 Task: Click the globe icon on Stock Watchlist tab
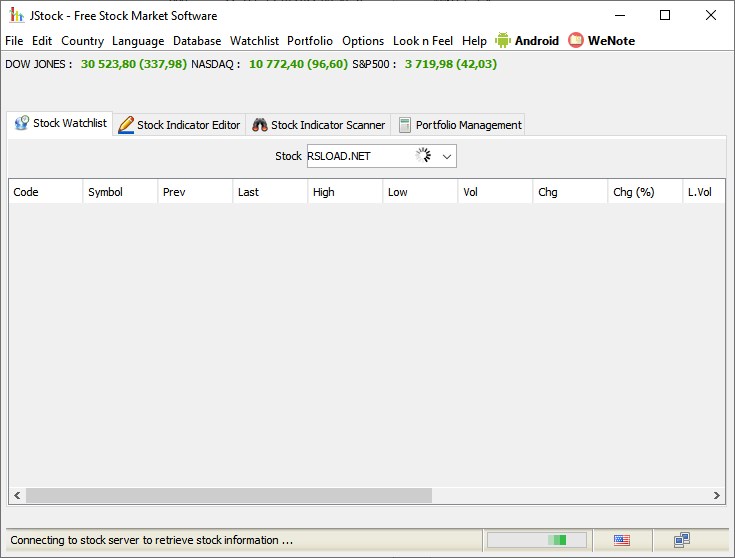(x=22, y=123)
